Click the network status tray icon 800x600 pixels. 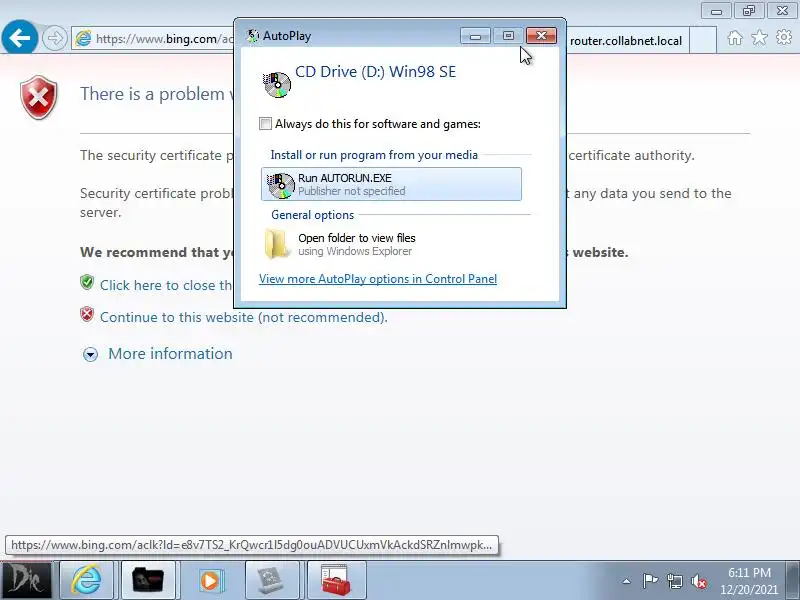coord(674,581)
